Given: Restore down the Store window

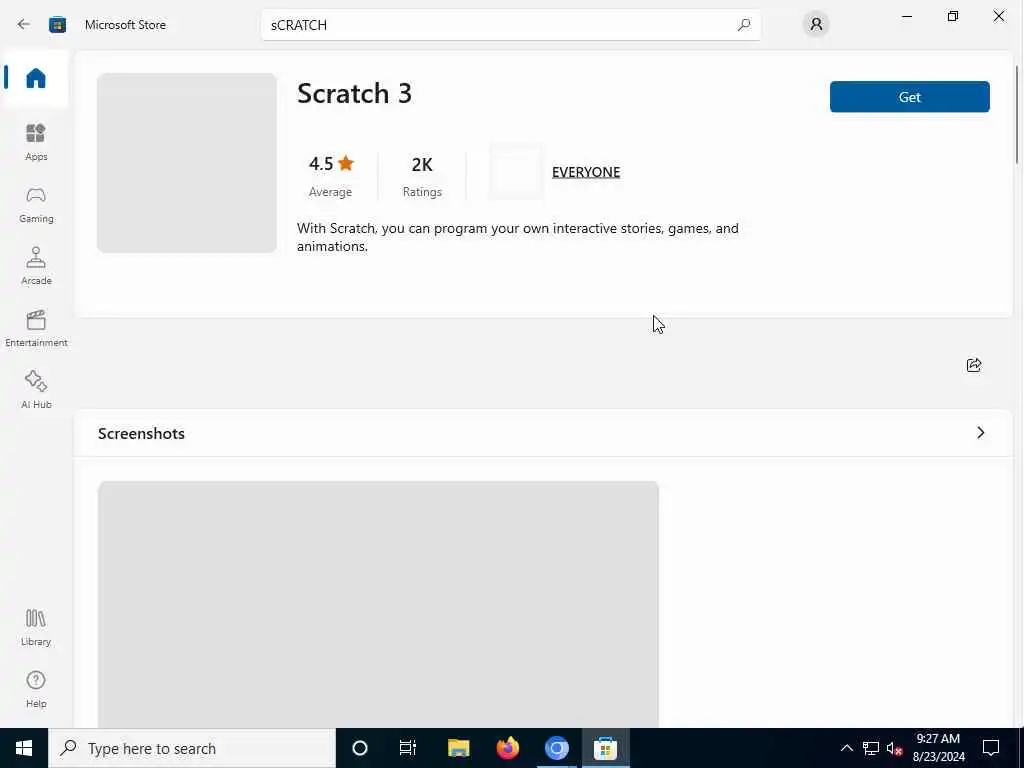Looking at the screenshot, I should tap(953, 16).
